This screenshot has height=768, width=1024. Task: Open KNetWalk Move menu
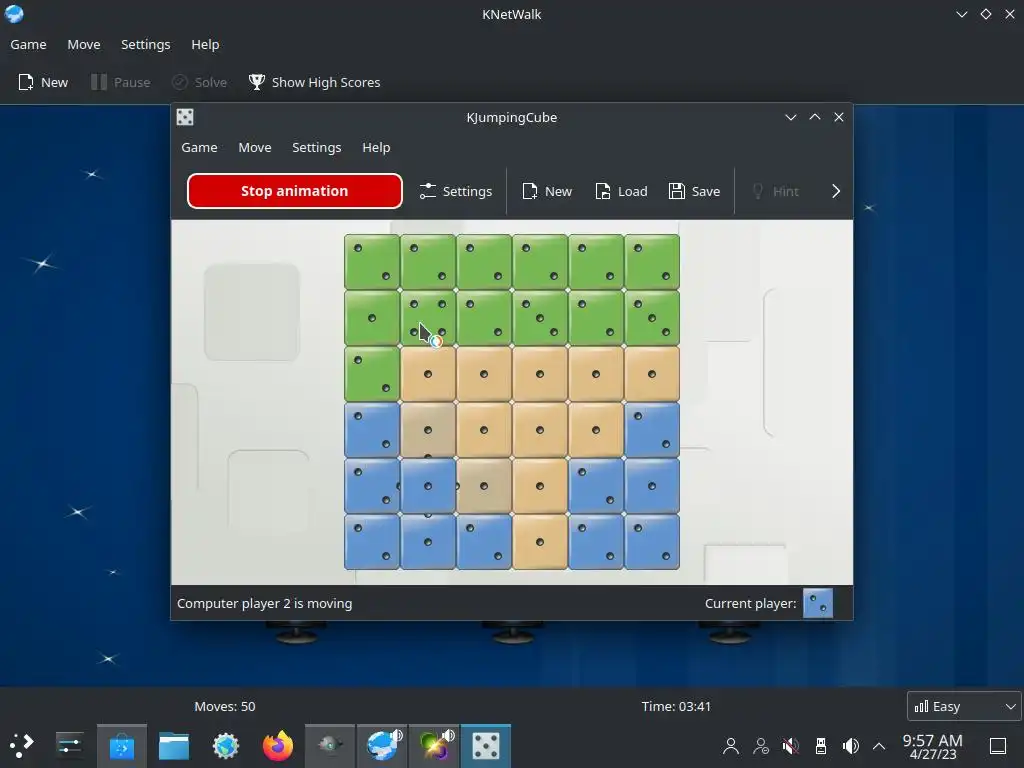coord(84,44)
